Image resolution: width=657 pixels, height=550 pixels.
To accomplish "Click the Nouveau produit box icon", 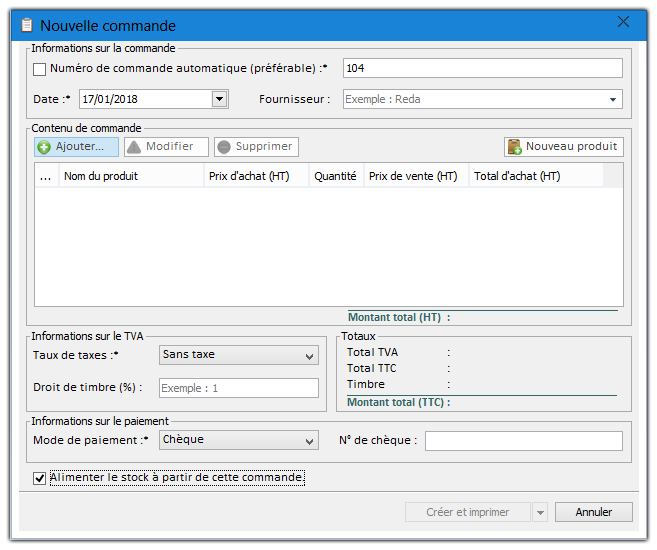I will click(x=514, y=147).
